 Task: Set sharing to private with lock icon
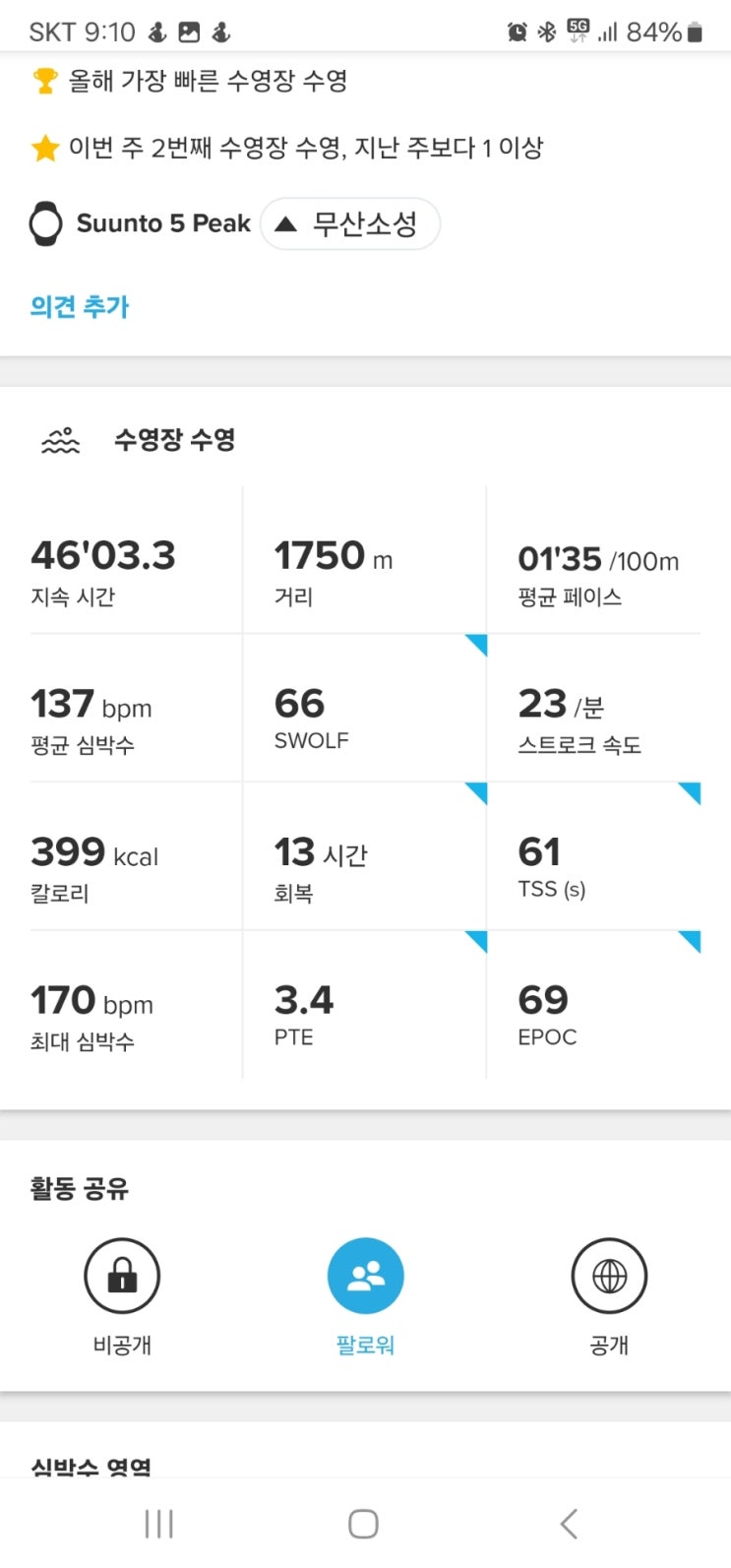[x=122, y=1277]
